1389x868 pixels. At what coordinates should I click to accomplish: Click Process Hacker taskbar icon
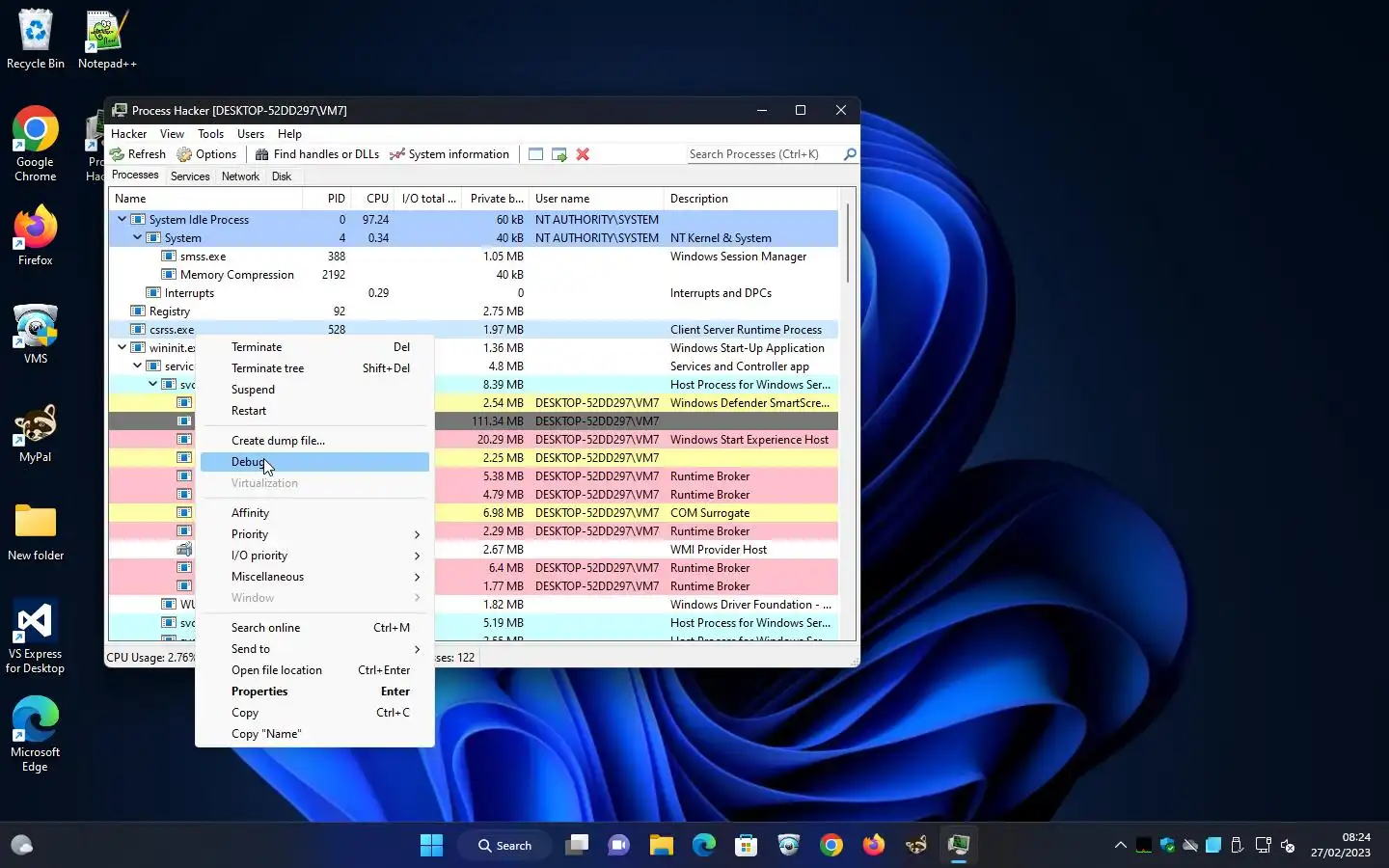click(958, 846)
